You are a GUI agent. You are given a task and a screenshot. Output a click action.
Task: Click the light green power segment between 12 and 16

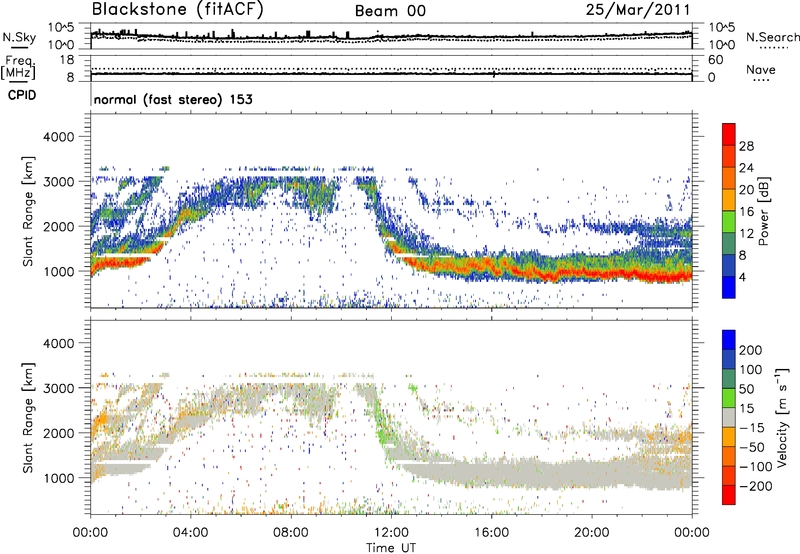pos(729,221)
